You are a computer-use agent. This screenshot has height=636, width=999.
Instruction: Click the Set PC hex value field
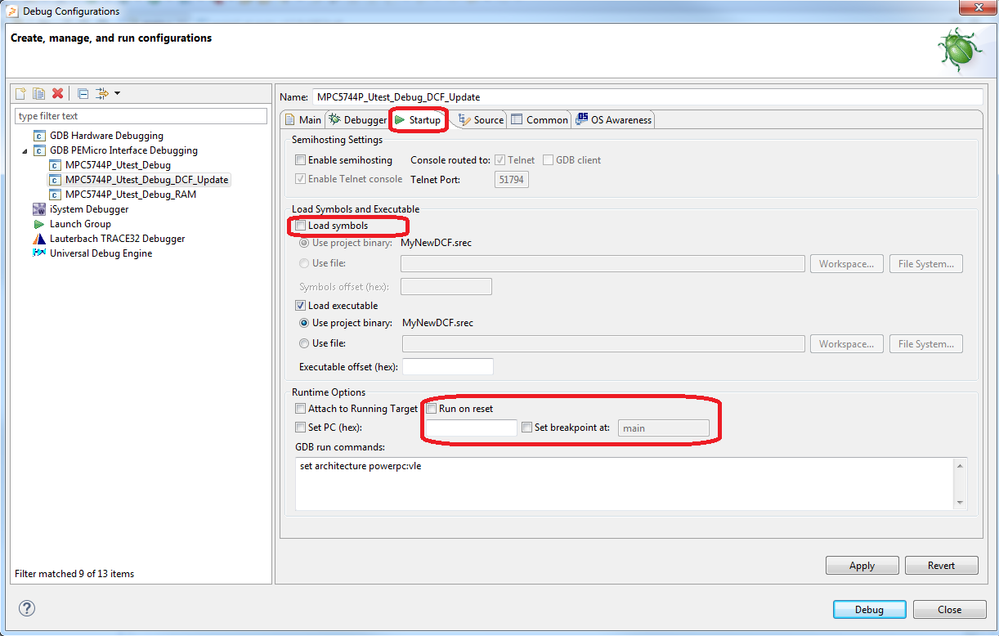471,428
